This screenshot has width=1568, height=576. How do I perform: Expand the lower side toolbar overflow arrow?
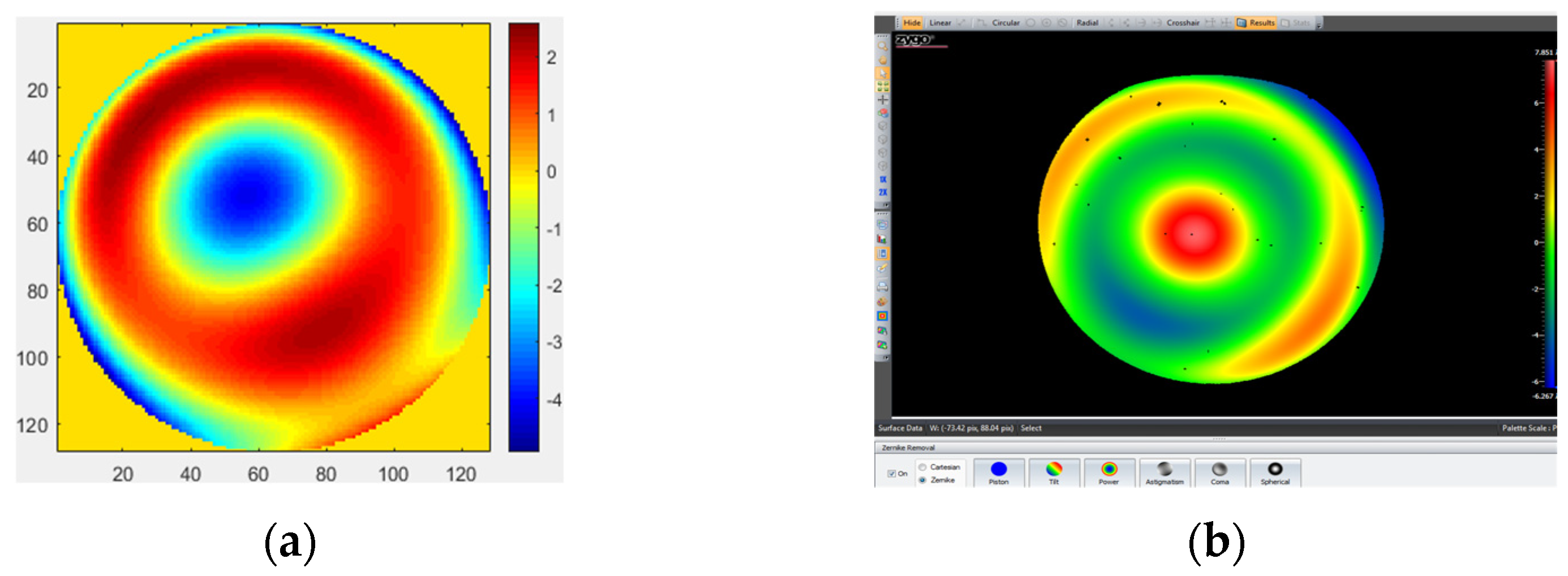[x=886, y=358]
